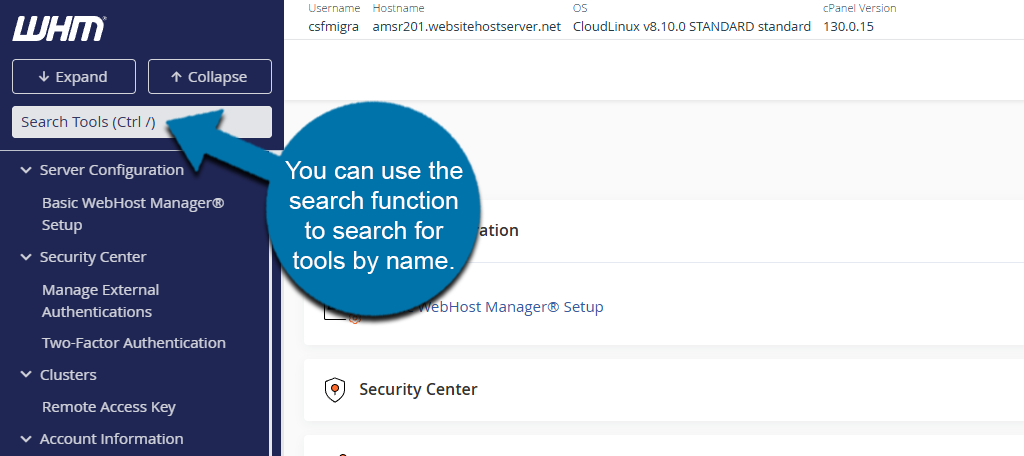This screenshot has height=456, width=1024.
Task: Click the sidebar vertical scrollbar
Action: [x=276, y=300]
